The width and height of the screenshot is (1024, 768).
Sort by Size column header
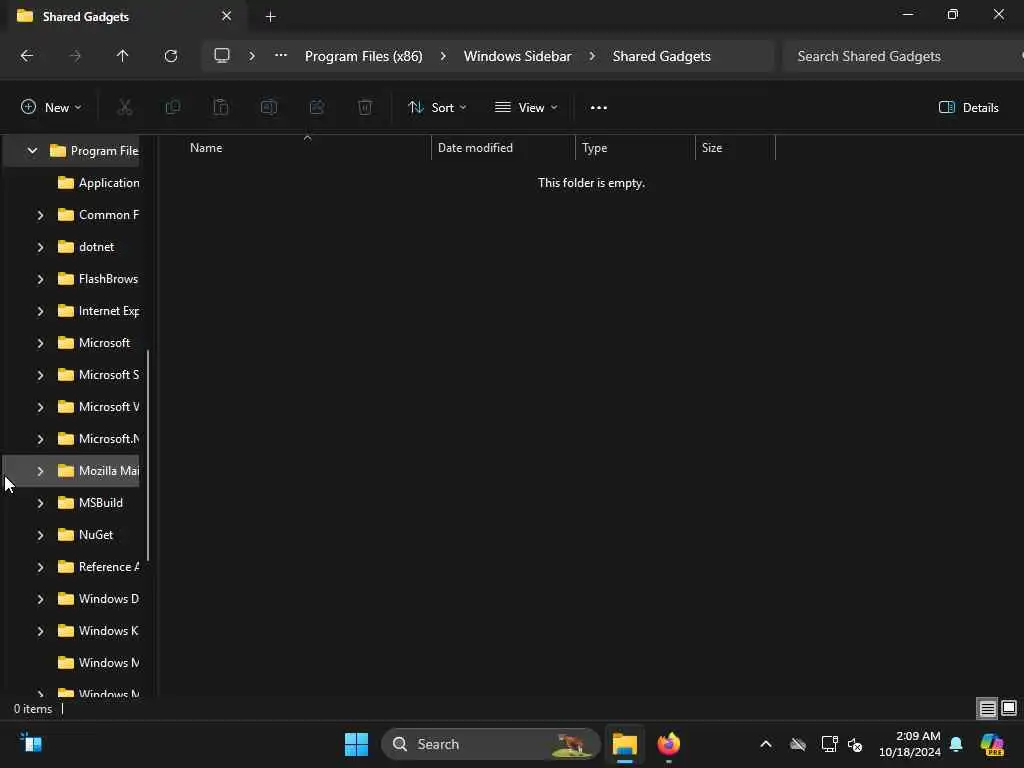[735, 148]
